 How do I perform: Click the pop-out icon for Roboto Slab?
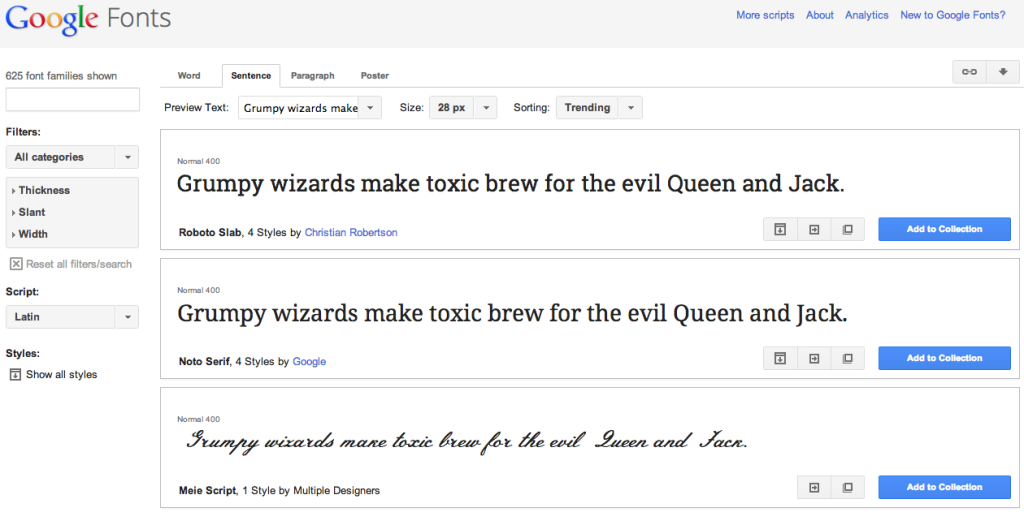[x=848, y=229]
